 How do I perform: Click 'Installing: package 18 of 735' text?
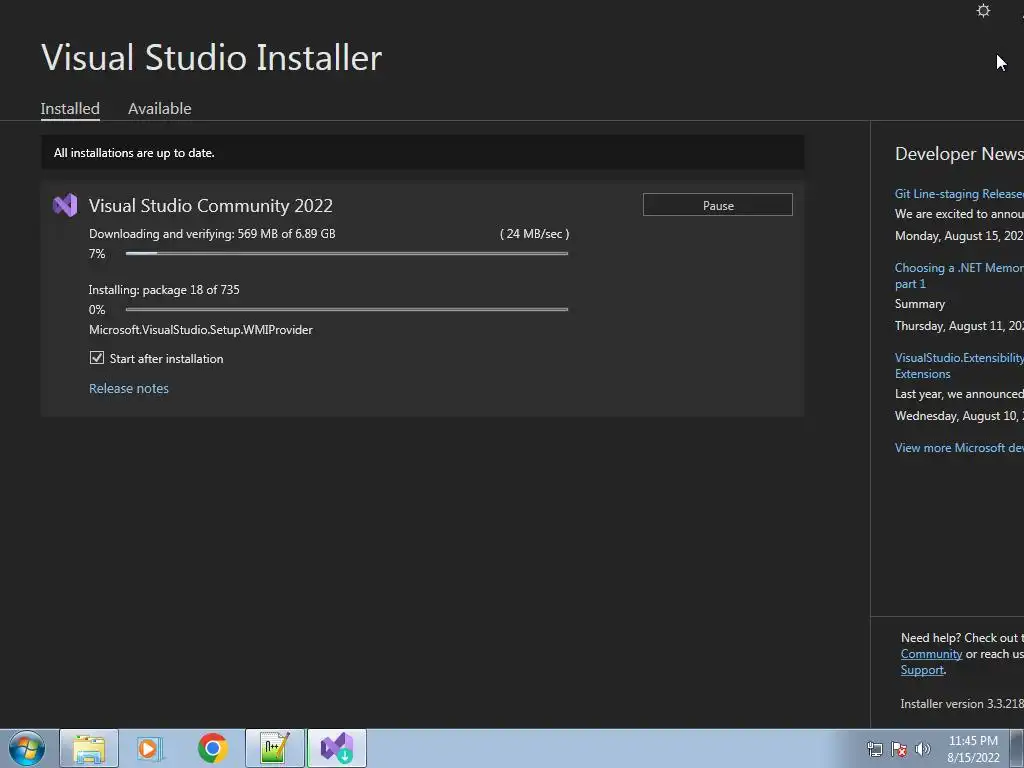pos(164,290)
